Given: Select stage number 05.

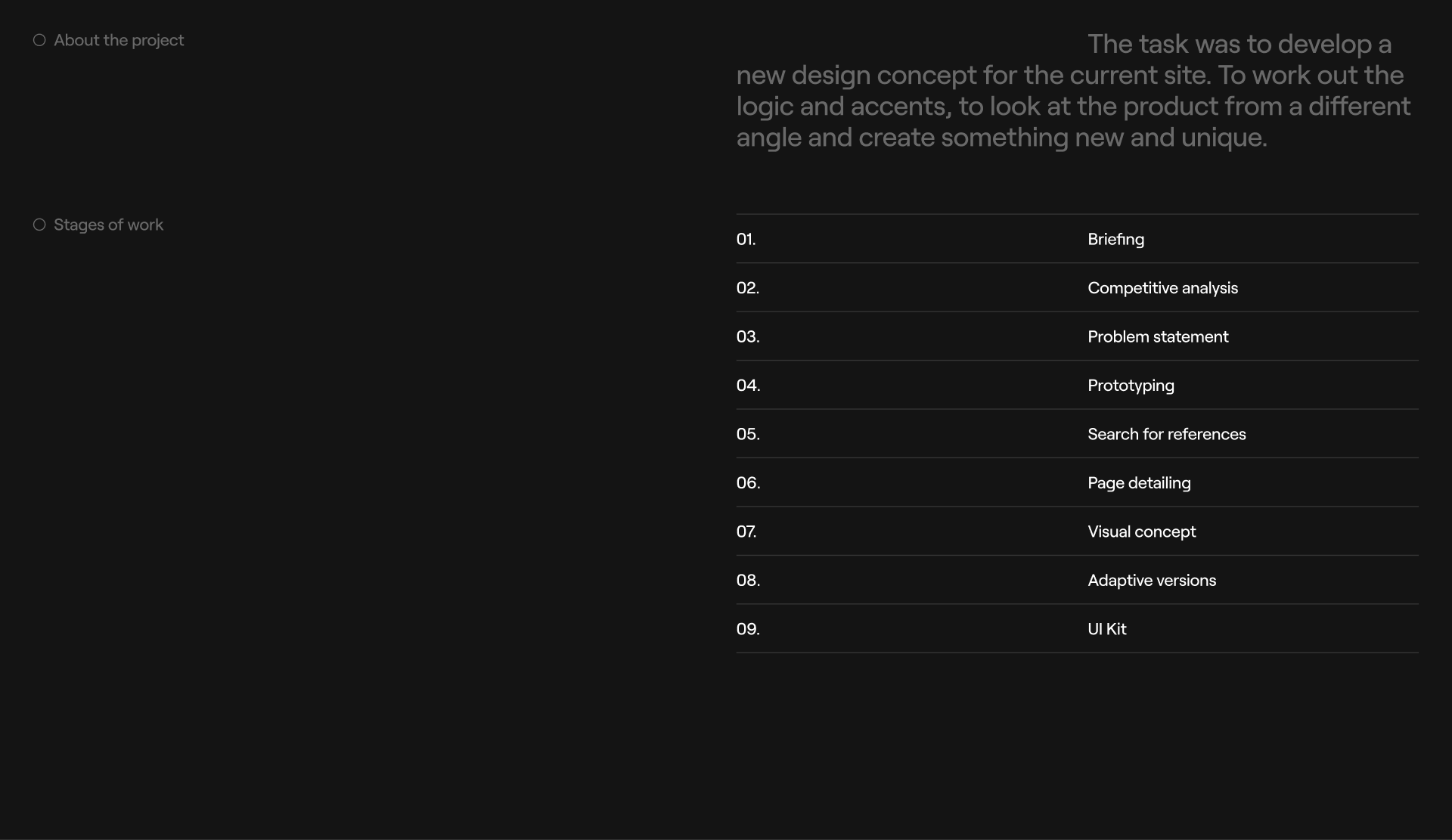Looking at the screenshot, I should 748,434.
